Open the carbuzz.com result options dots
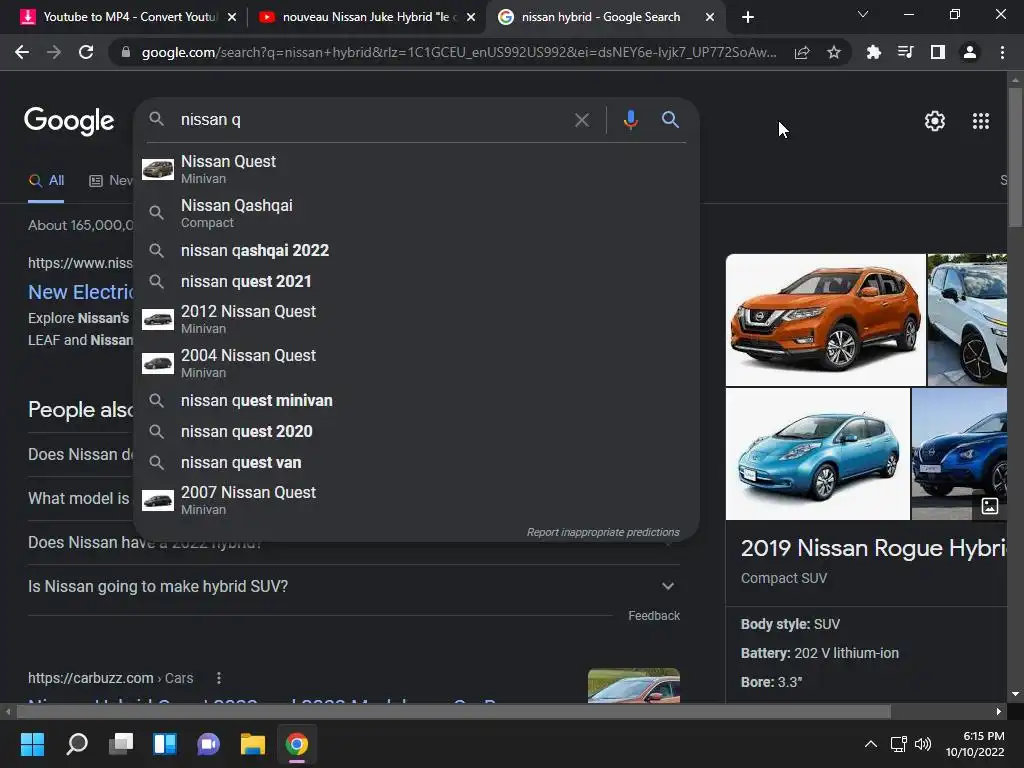 click(219, 678)
